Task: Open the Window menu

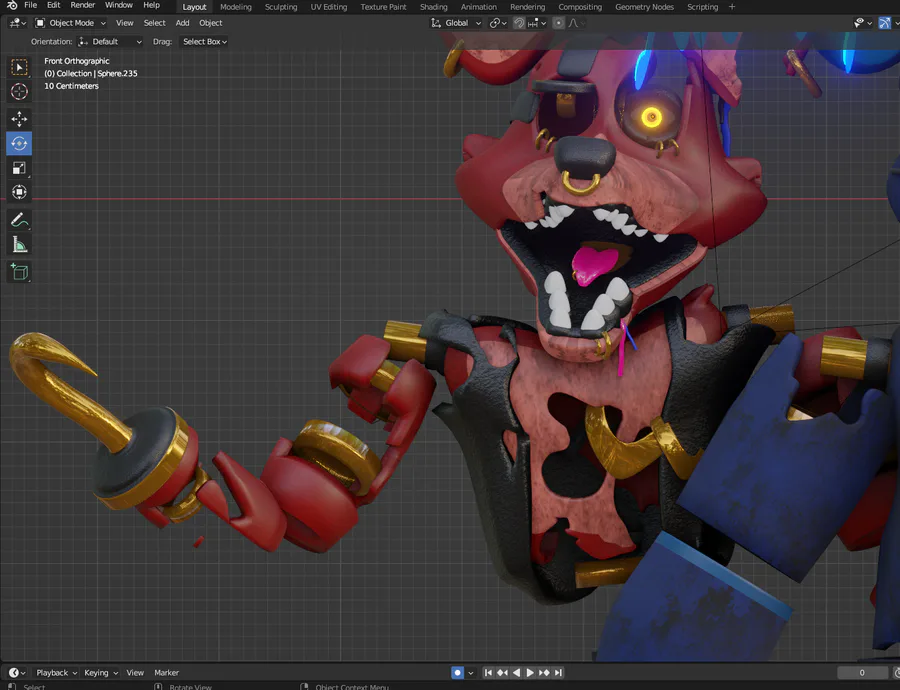Action: click(119, 5)
